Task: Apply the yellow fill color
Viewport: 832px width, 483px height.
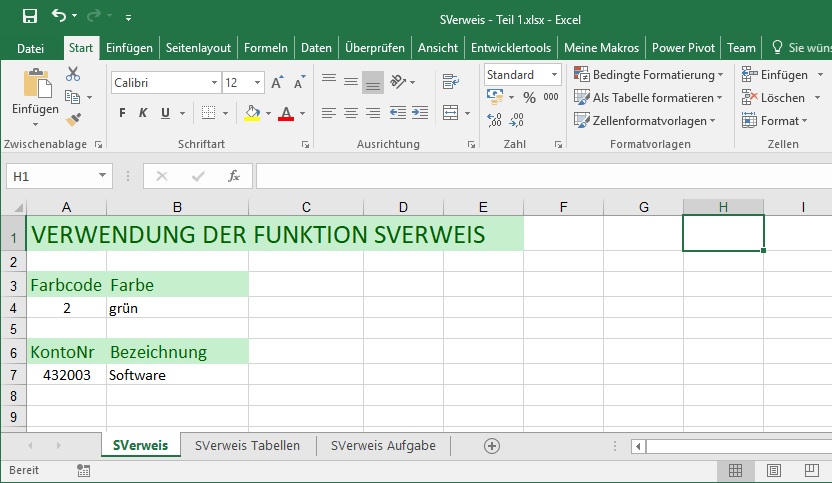Action: click(x=252, y=113)
